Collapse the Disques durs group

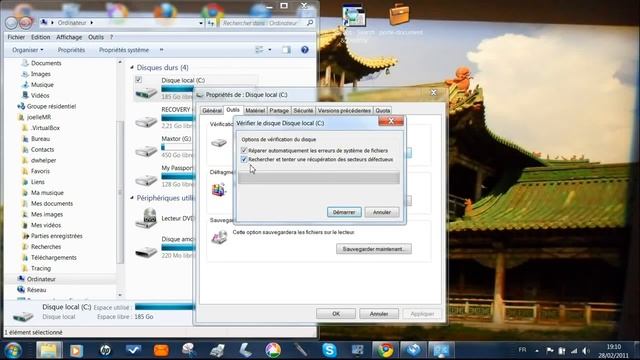(132, 67)
